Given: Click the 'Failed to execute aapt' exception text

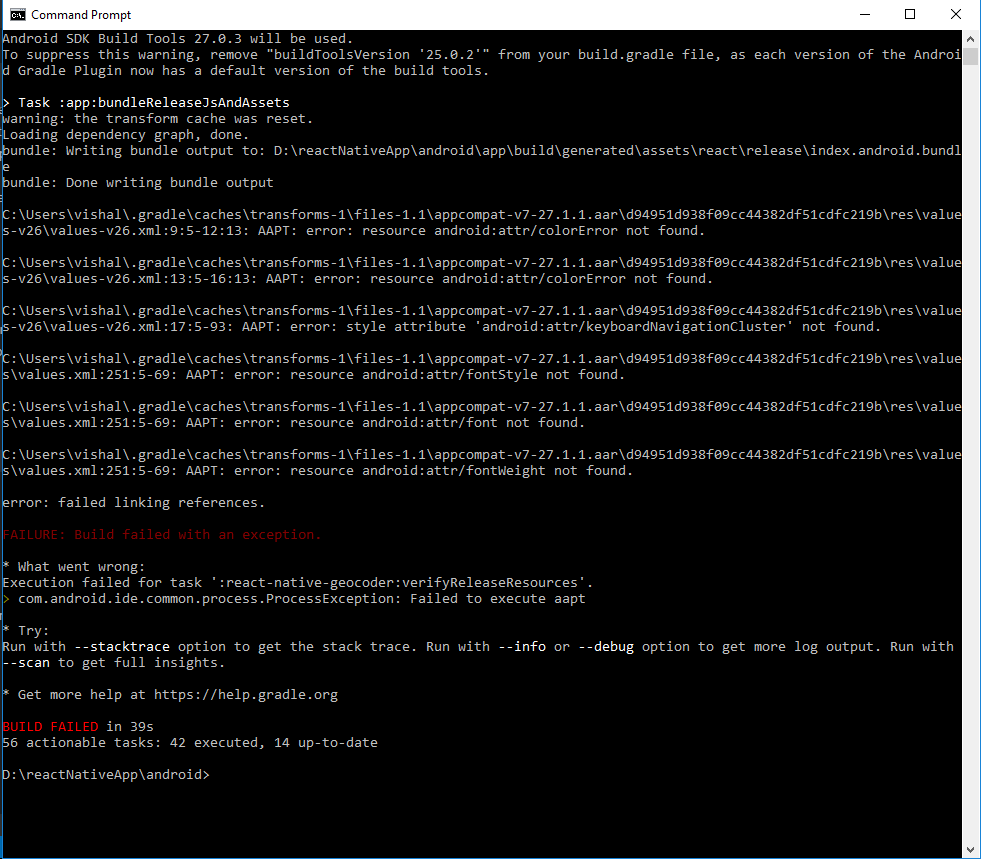Looking at the screenshot, I should tap(498, 599).
